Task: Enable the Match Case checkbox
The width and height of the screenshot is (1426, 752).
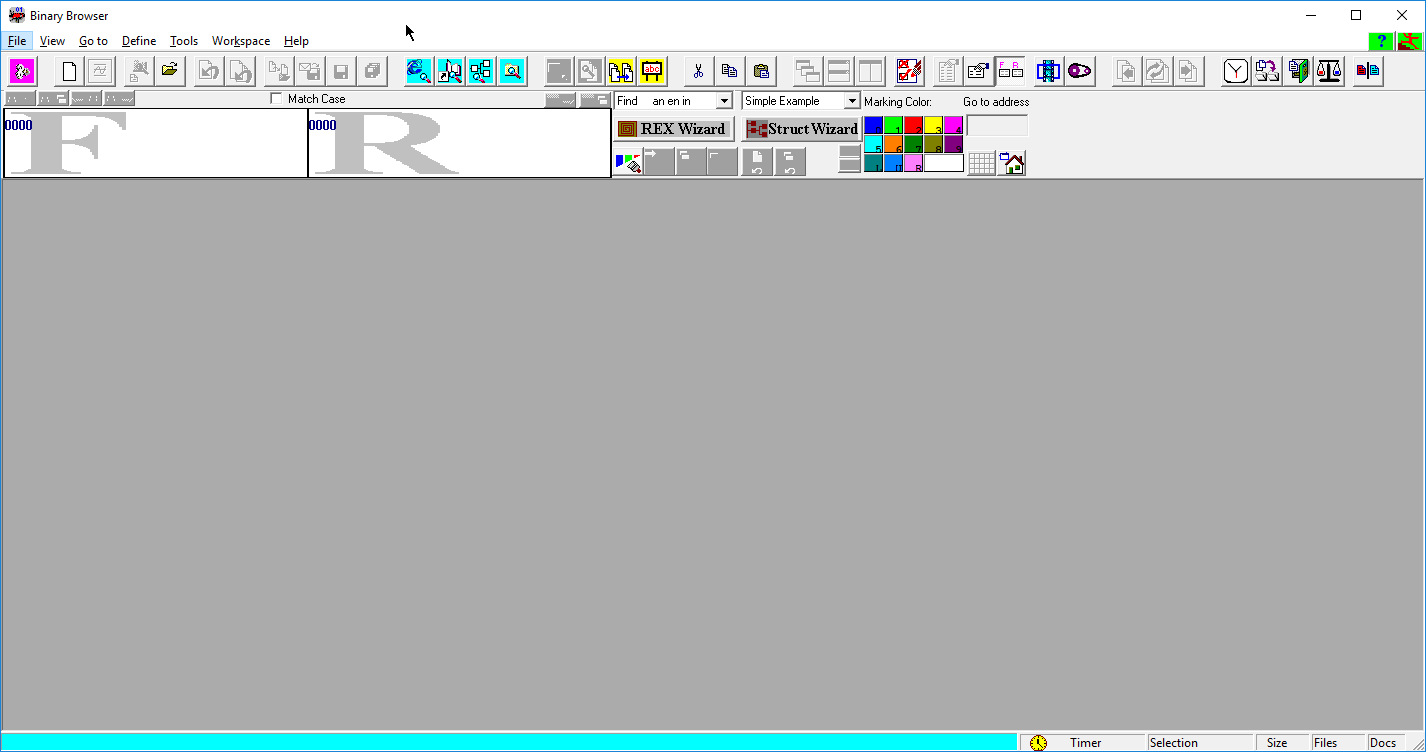Action: [277, 99]
